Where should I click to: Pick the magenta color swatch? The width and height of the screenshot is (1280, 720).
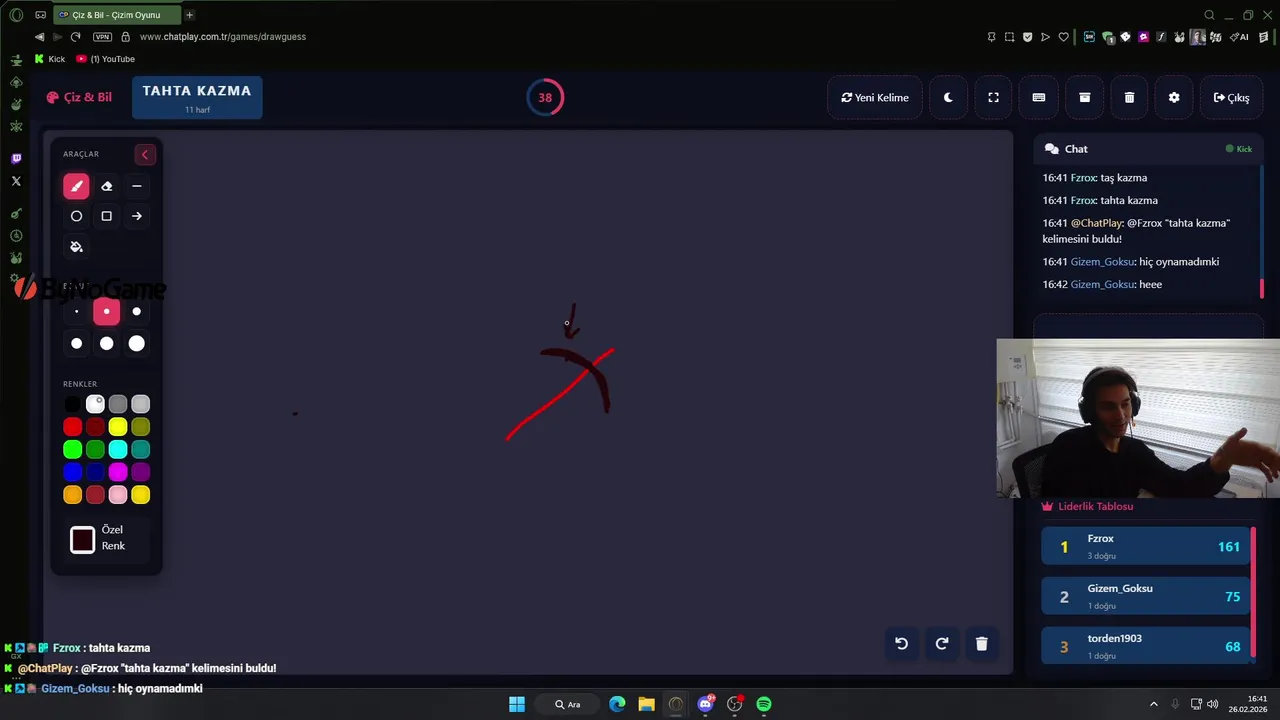pos(118,472)
